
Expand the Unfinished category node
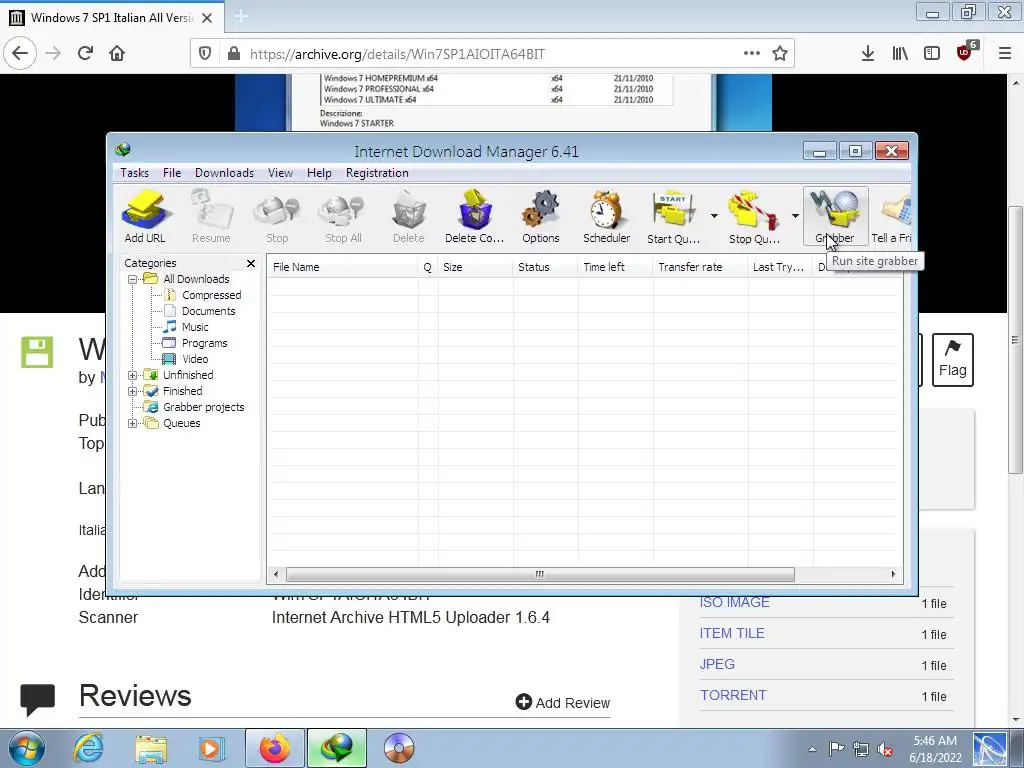pos(132,375)
